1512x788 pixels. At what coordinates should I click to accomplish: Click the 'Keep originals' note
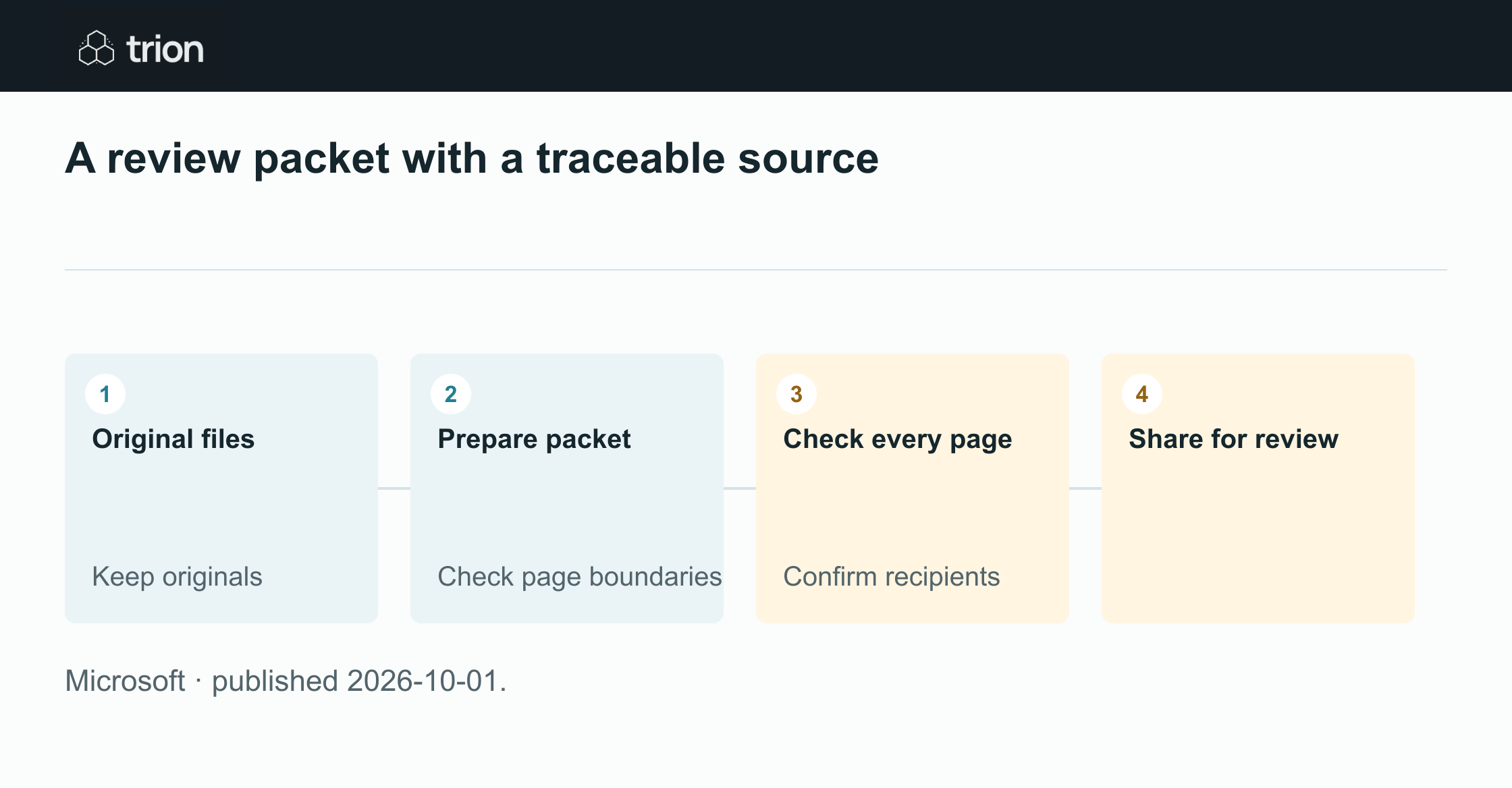[x=177, y=577]
